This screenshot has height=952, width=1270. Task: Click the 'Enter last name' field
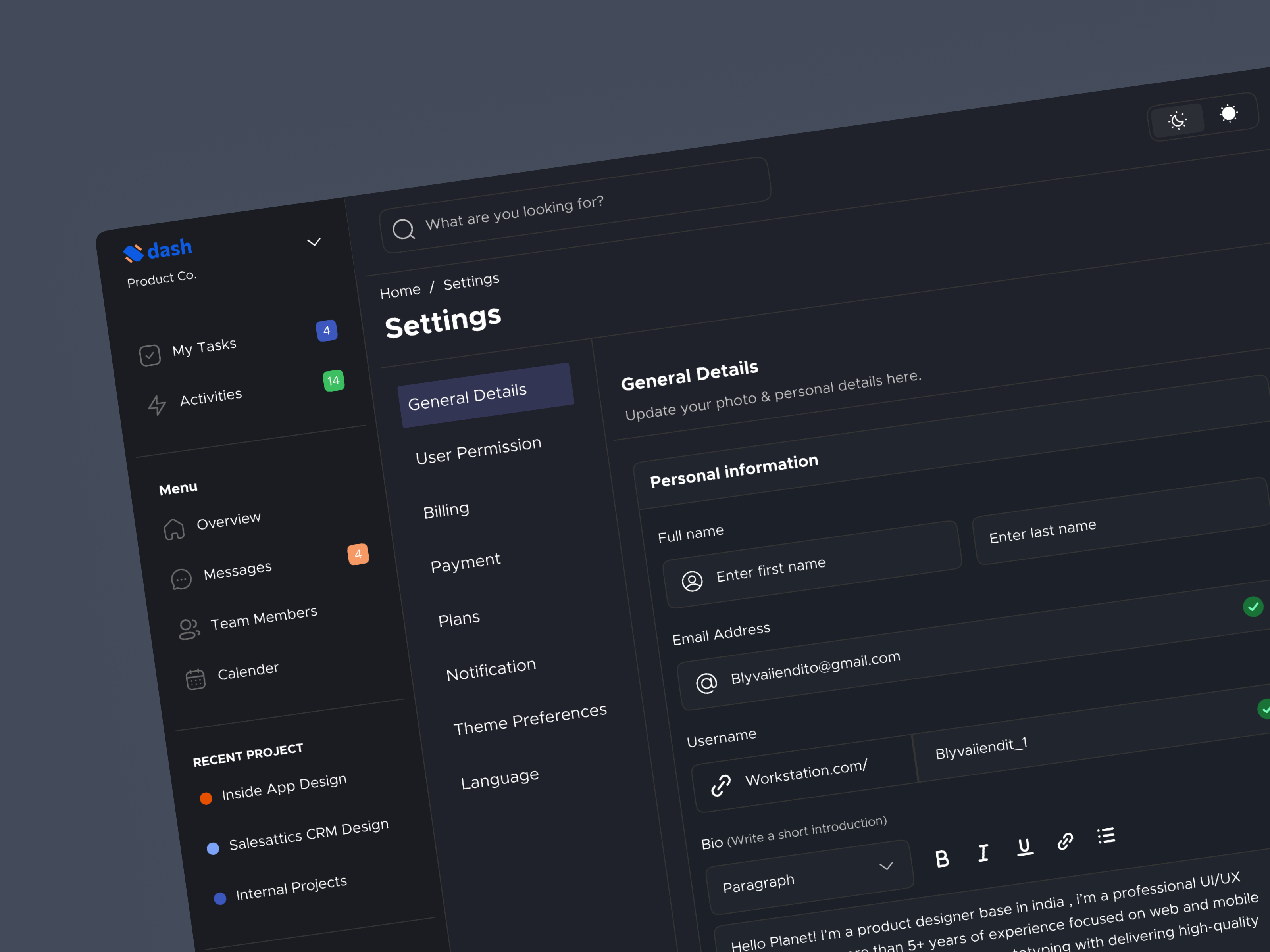[1121, 521]
